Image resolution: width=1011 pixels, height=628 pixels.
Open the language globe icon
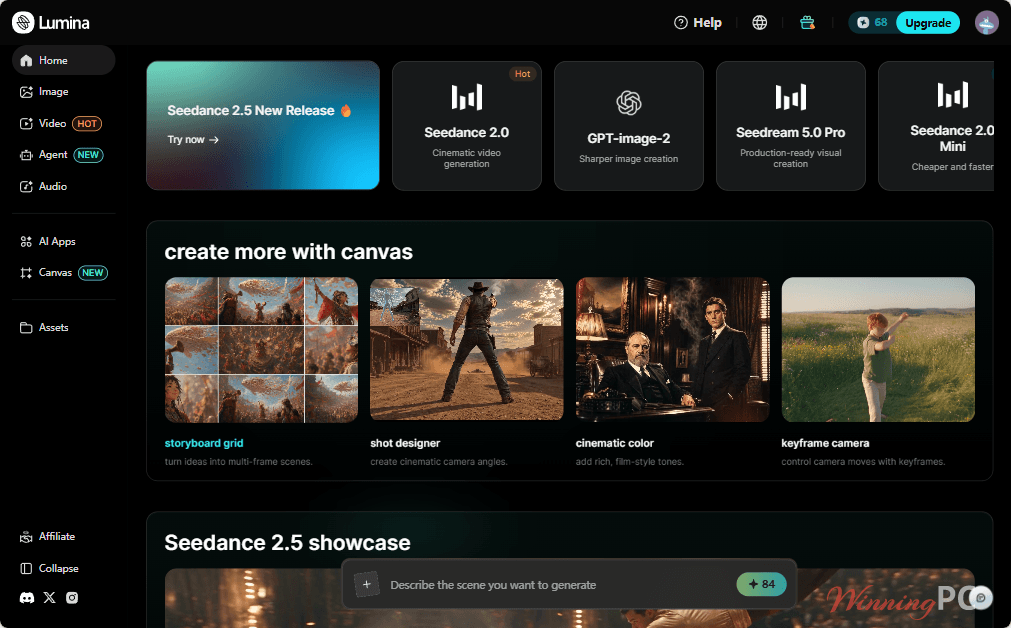pyautogui.click(x=760, y=23)
